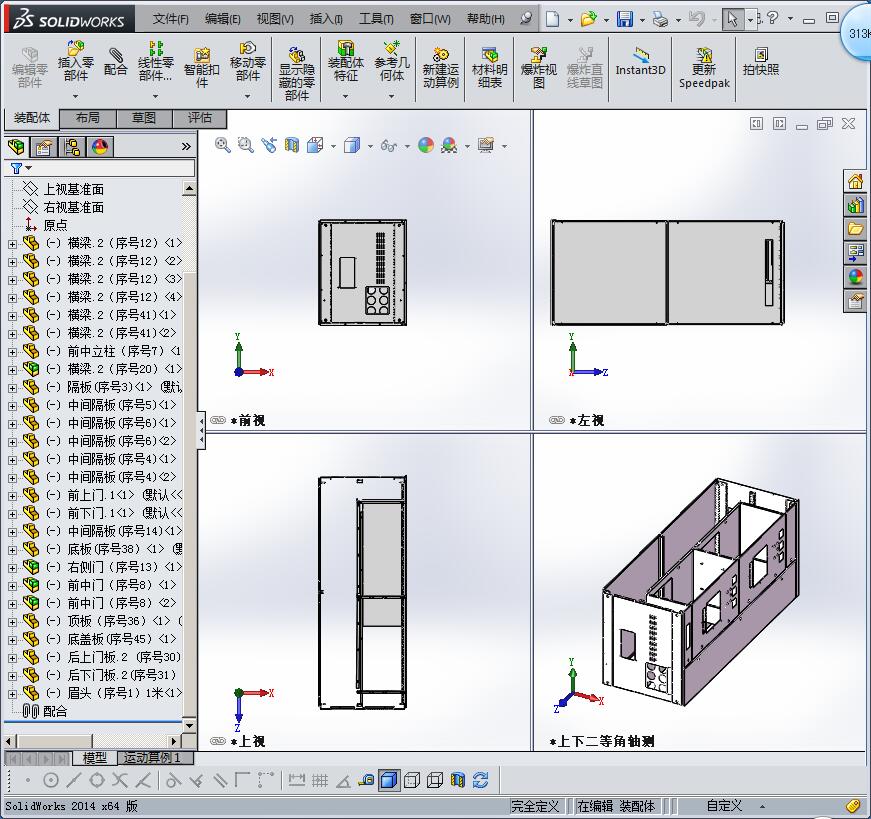Click the Edit Appearance color ball icon
This screenshot has height=819, width=871.
point(426,146)
